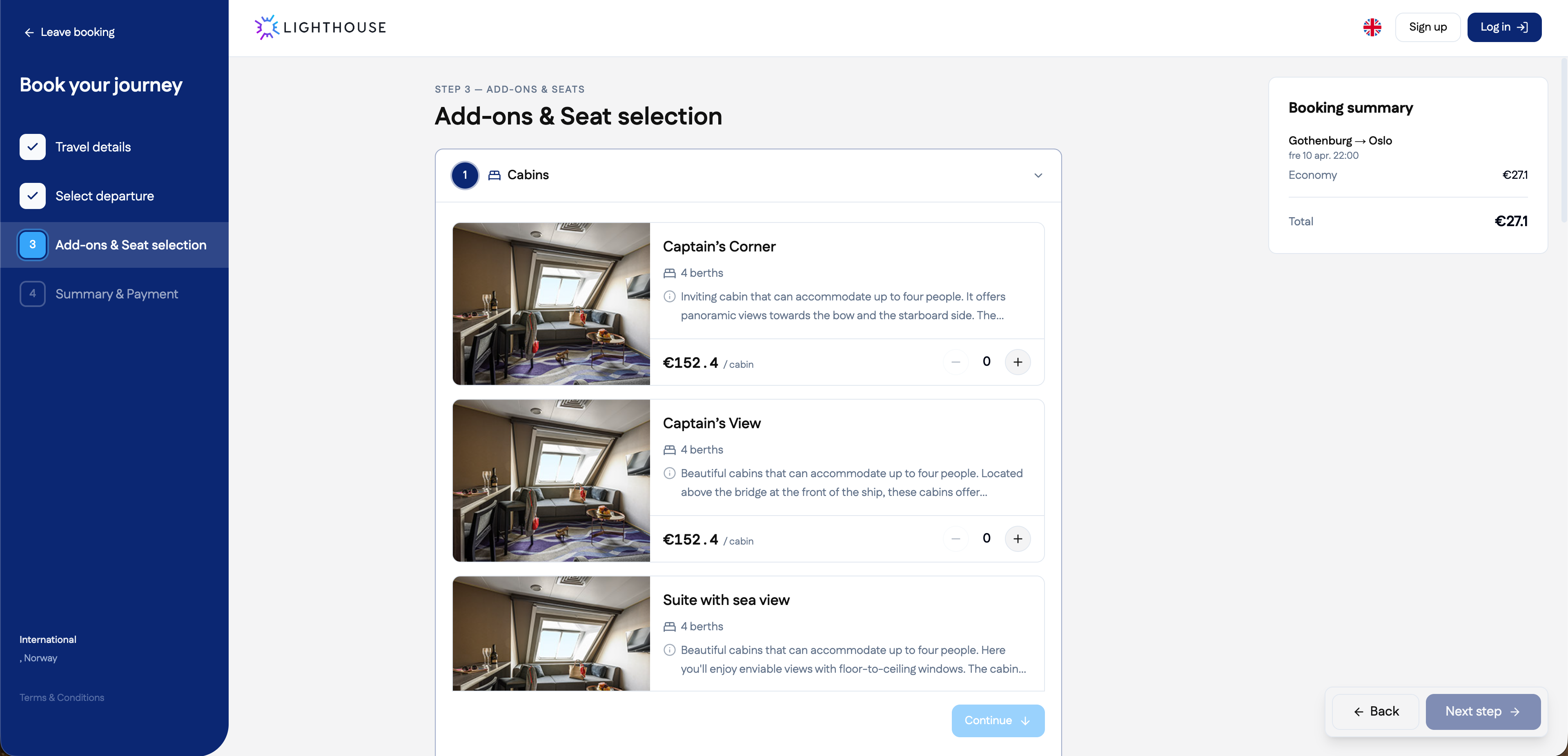This screenshot has height=756, width=1568.
Task: Click the info icon in Suite description
Action: (670, 650)
